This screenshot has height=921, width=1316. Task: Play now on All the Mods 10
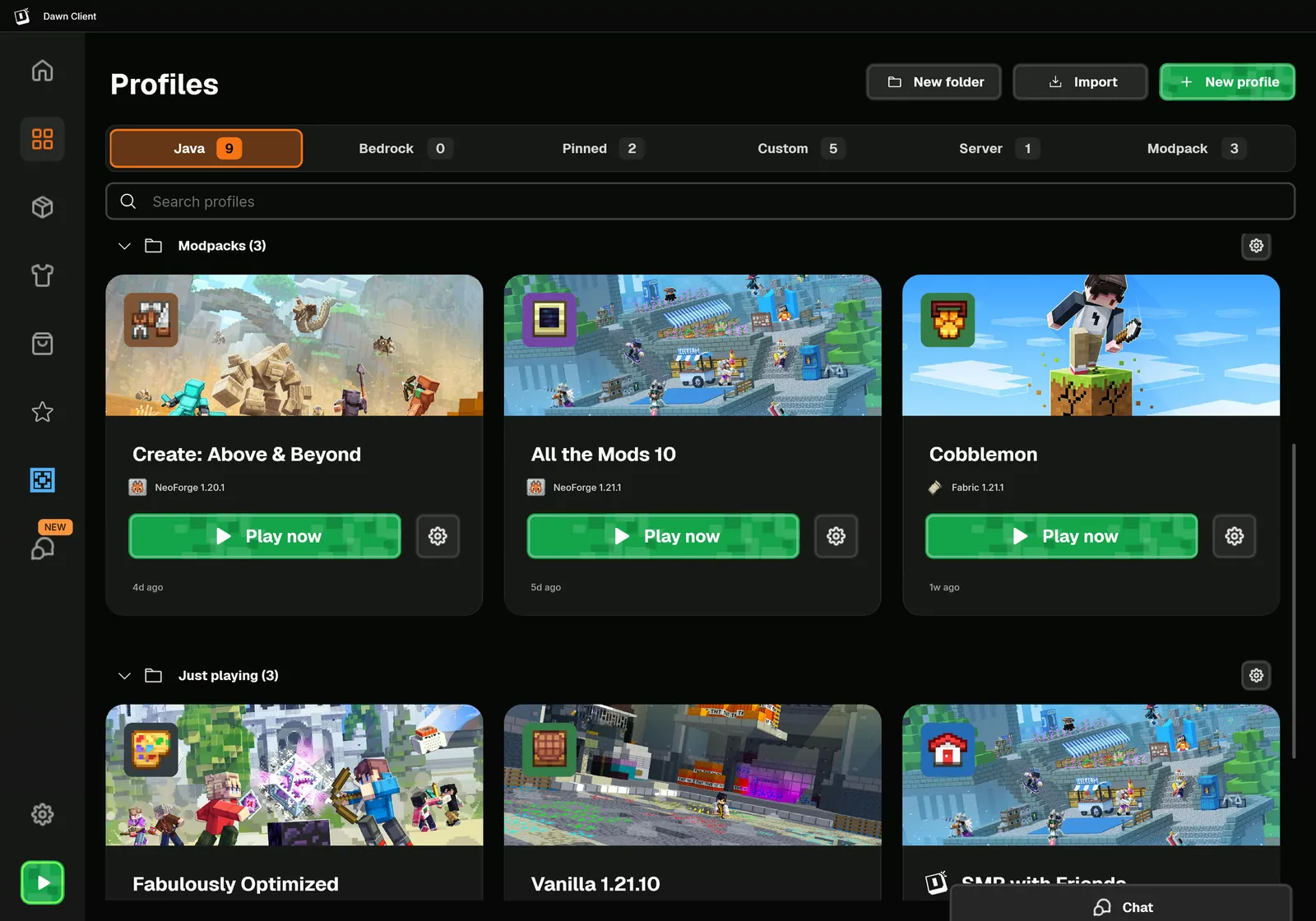coord(663,536)
